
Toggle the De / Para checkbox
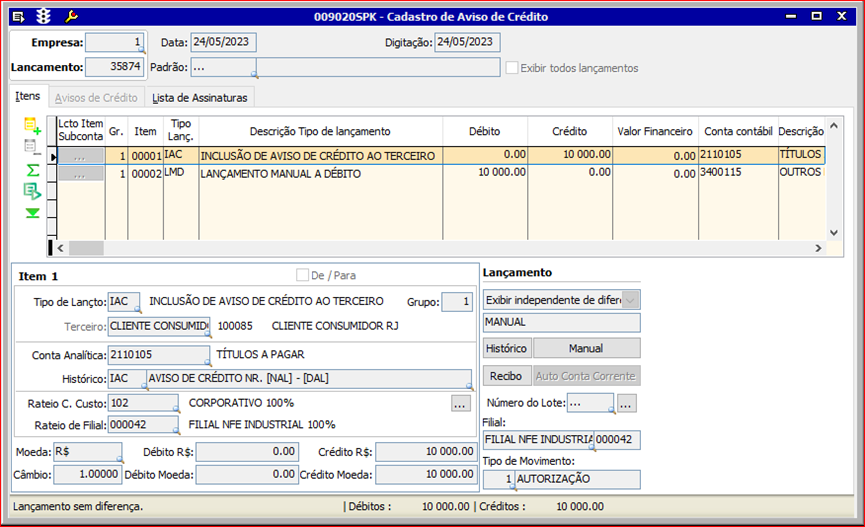point(302,275)
